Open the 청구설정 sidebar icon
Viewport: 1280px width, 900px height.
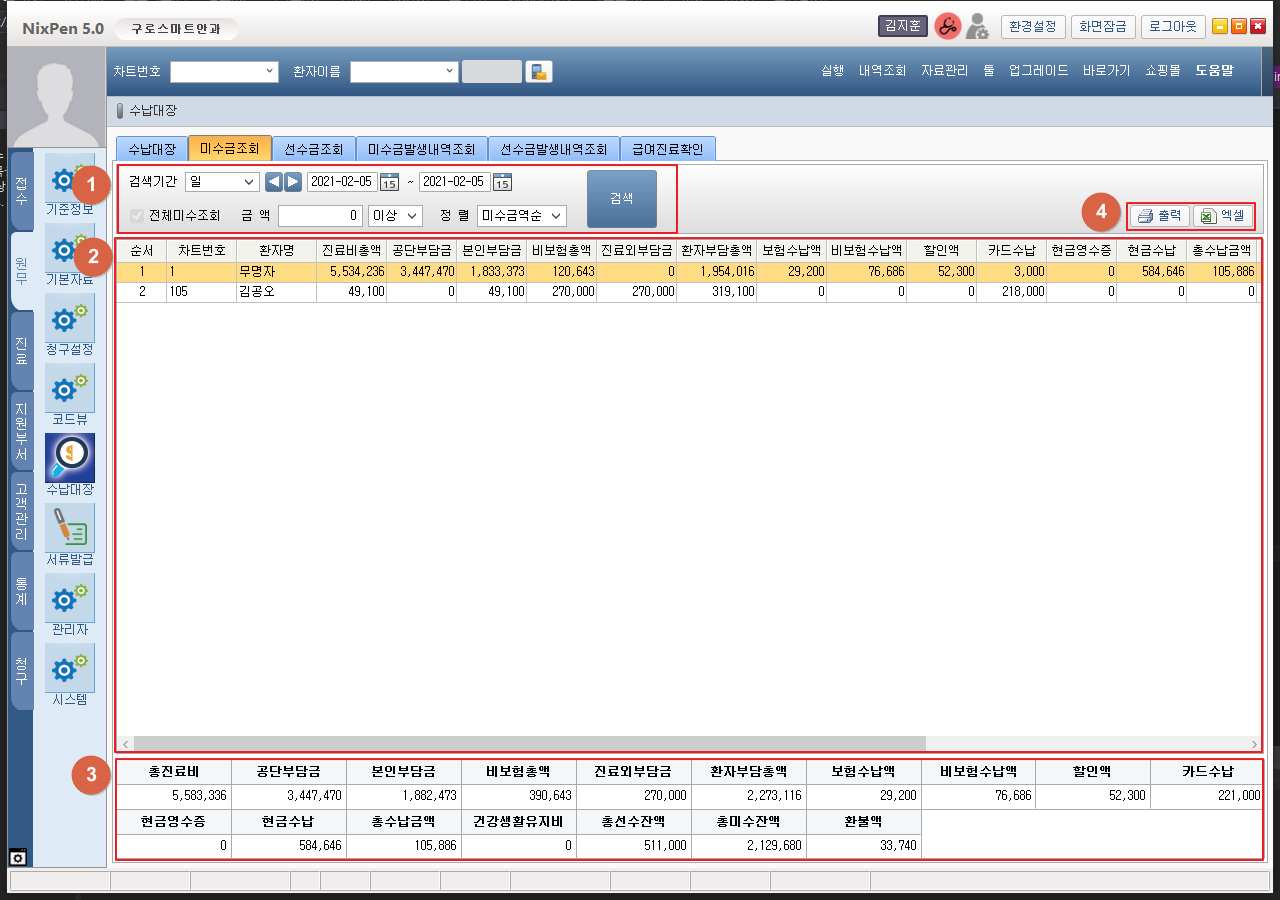pyautogui.click(x=70, y=320)
